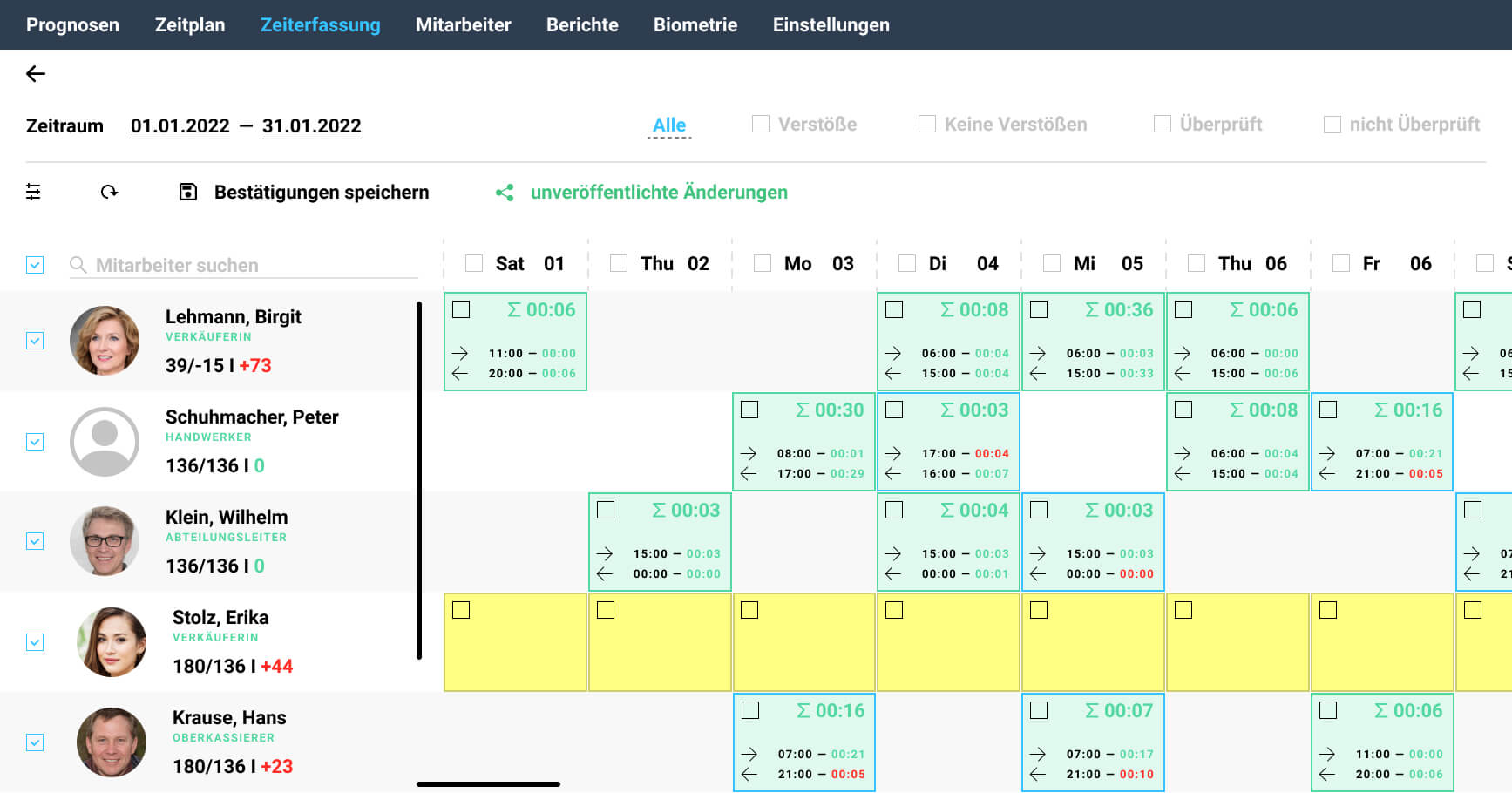Screen dimensions: 1512x793
Task: Click red 00:05 in Schuhmacher's Fr 06 shift
Action: tap(1426, 473)
